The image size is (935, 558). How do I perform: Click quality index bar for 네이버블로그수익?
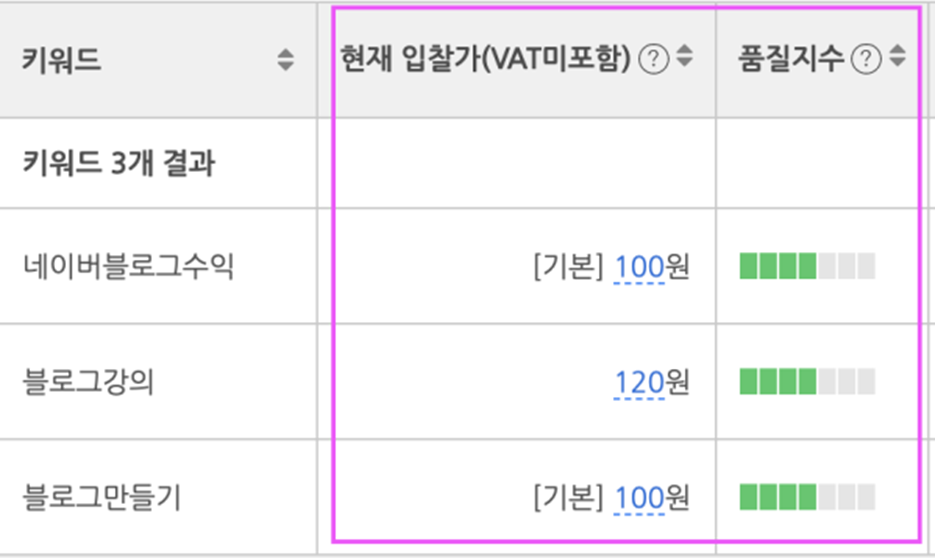coord(807,266)
